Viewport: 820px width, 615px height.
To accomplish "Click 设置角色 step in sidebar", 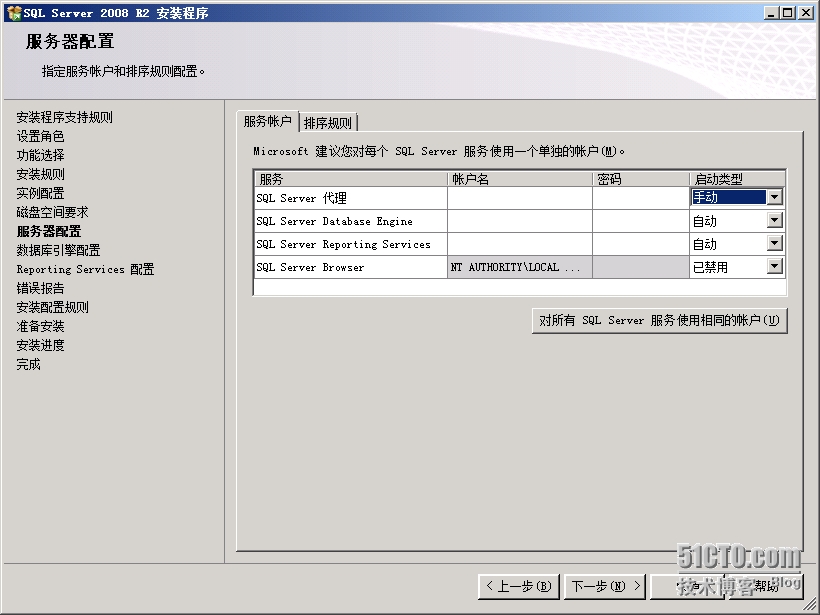I will click(x=40, y=136).
